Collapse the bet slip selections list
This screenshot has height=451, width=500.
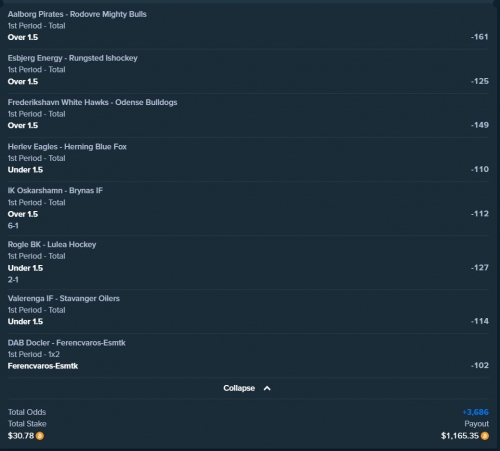(x=247, y=388)
